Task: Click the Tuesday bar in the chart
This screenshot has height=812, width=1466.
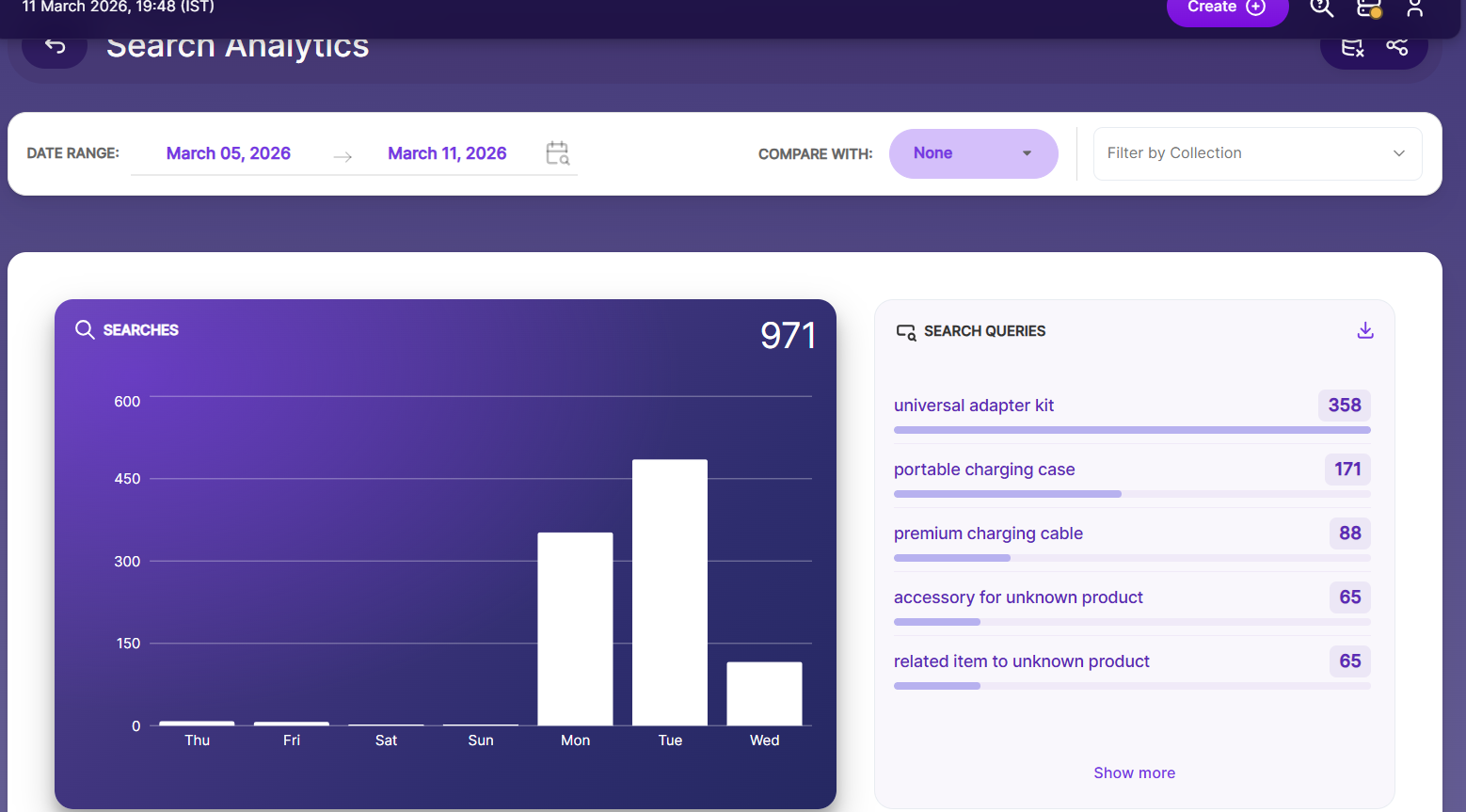Action: pyautogui.click(x=670, y=592)
